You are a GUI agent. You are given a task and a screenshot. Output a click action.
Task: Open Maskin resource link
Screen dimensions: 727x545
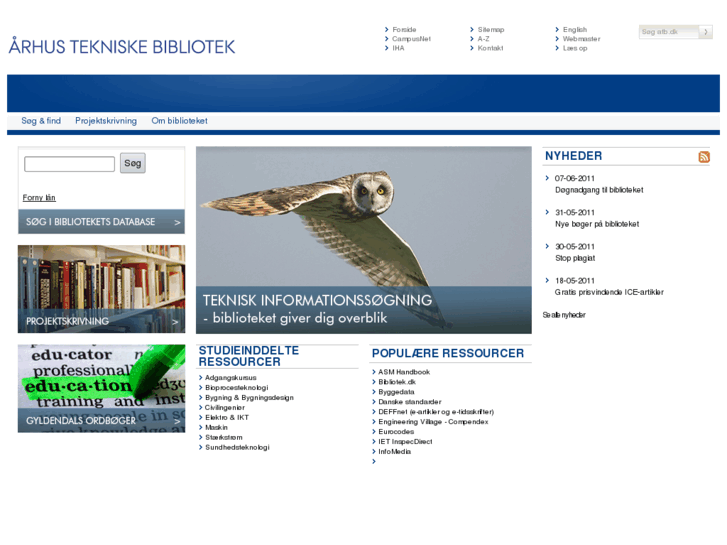point(216,428)
